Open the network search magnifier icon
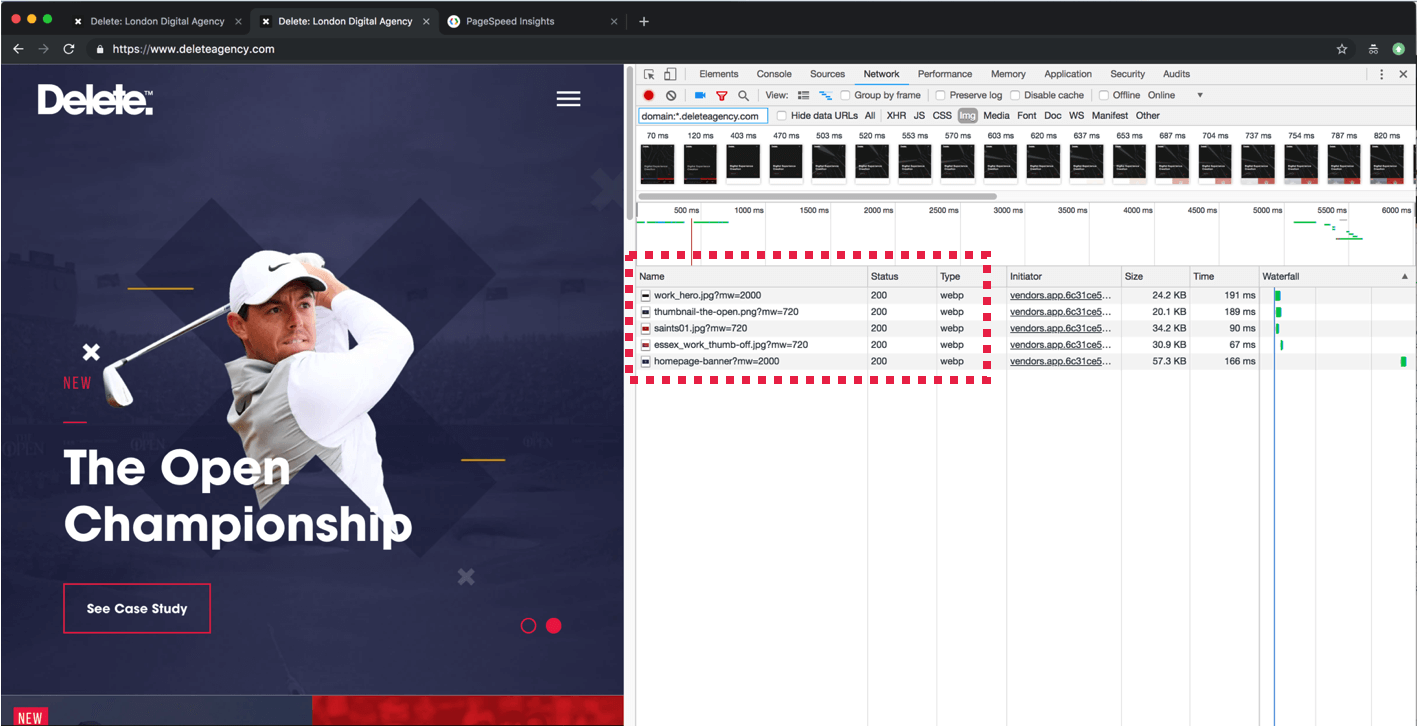 point(742,95)
